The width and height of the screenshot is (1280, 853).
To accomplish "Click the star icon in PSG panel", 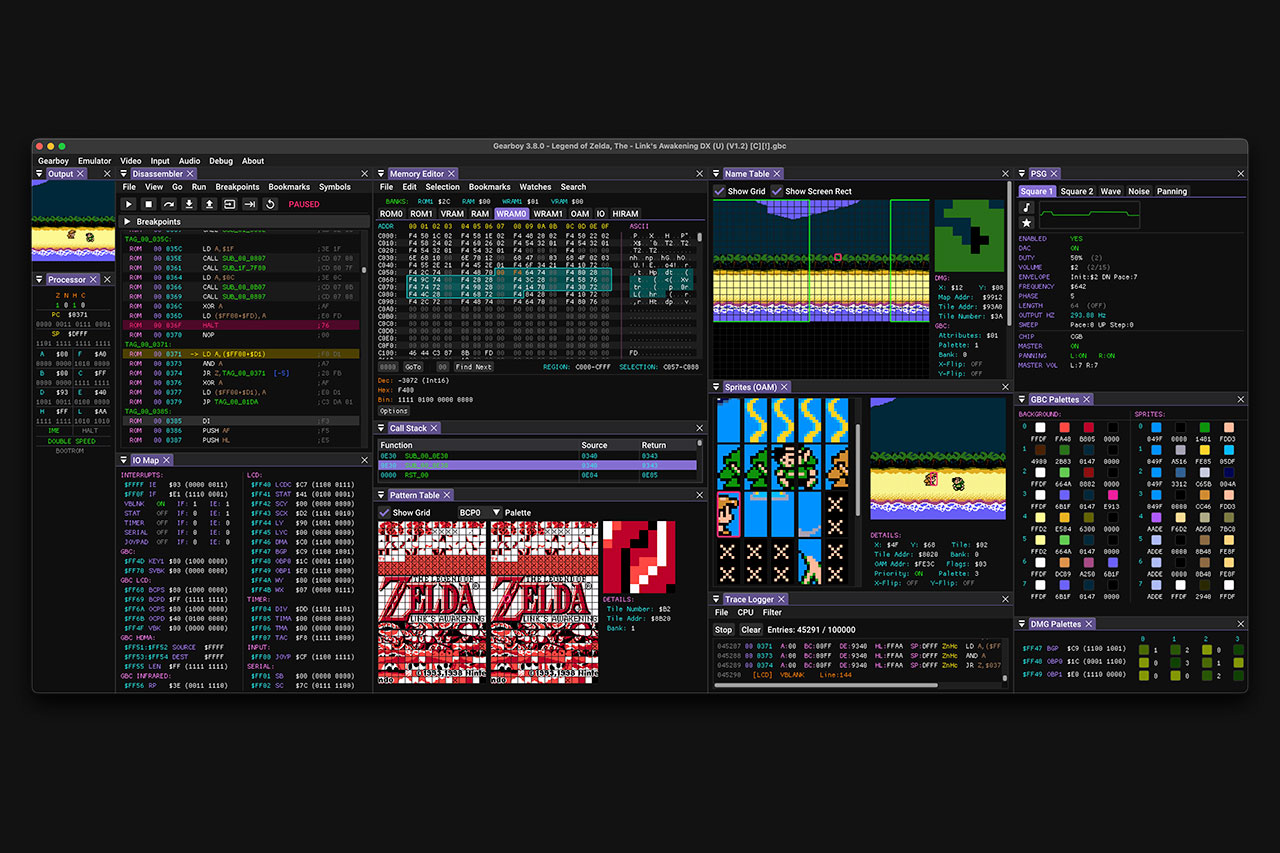I will tap(1026, 222).
